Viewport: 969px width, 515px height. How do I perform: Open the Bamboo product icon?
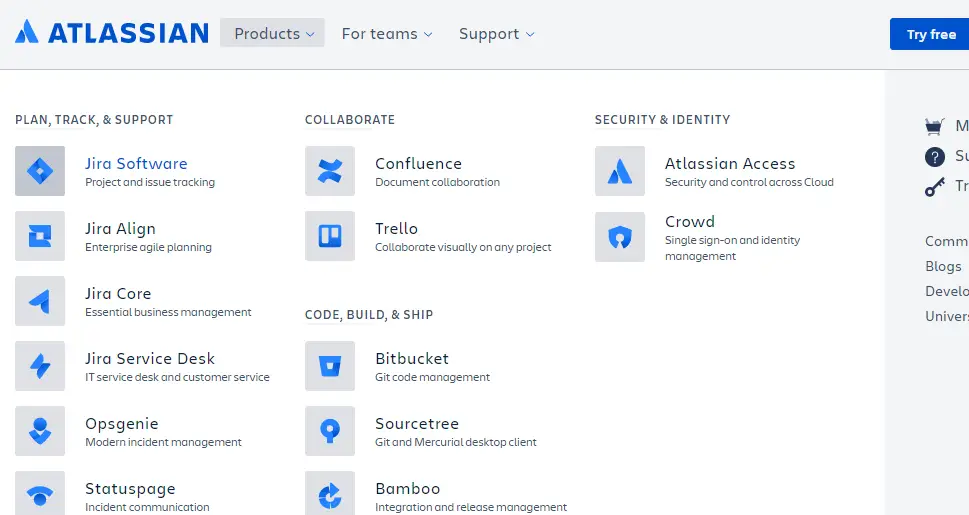pos(330,493)
